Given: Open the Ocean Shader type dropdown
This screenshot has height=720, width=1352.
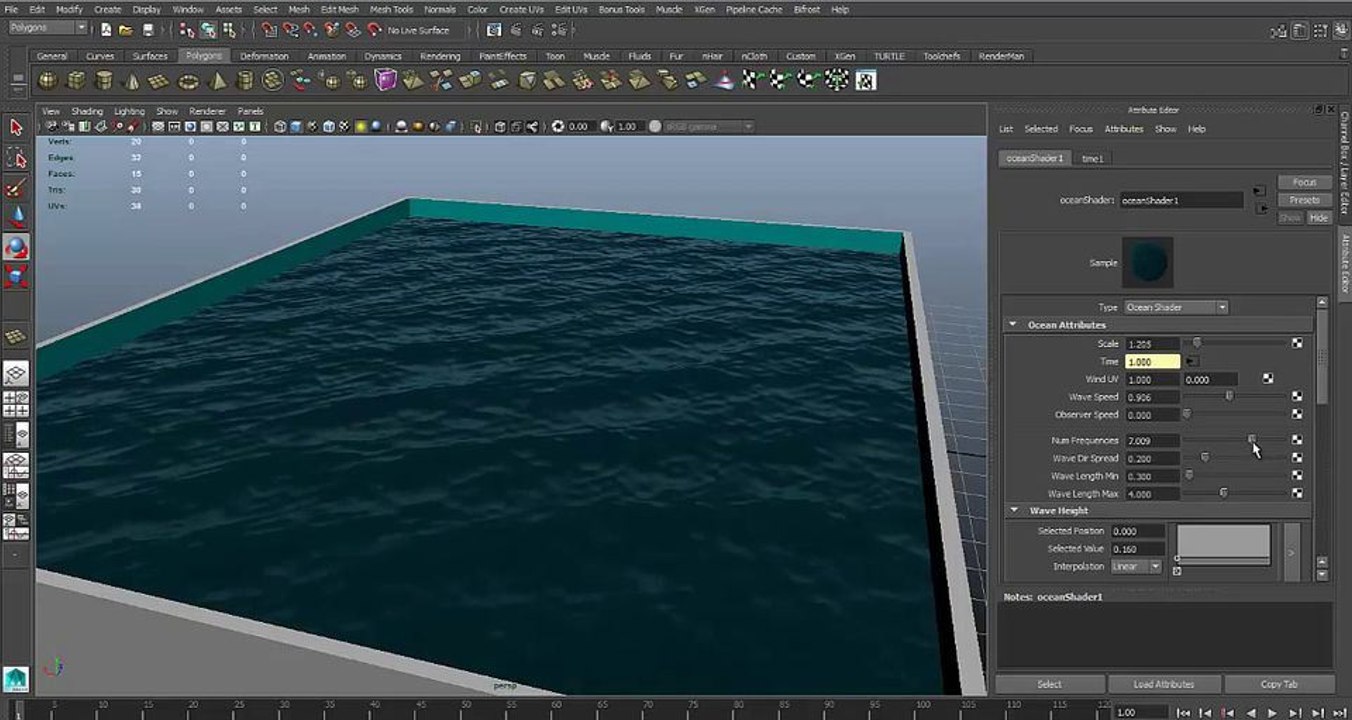Looking at the screenshot, I should coord(1176,307).
